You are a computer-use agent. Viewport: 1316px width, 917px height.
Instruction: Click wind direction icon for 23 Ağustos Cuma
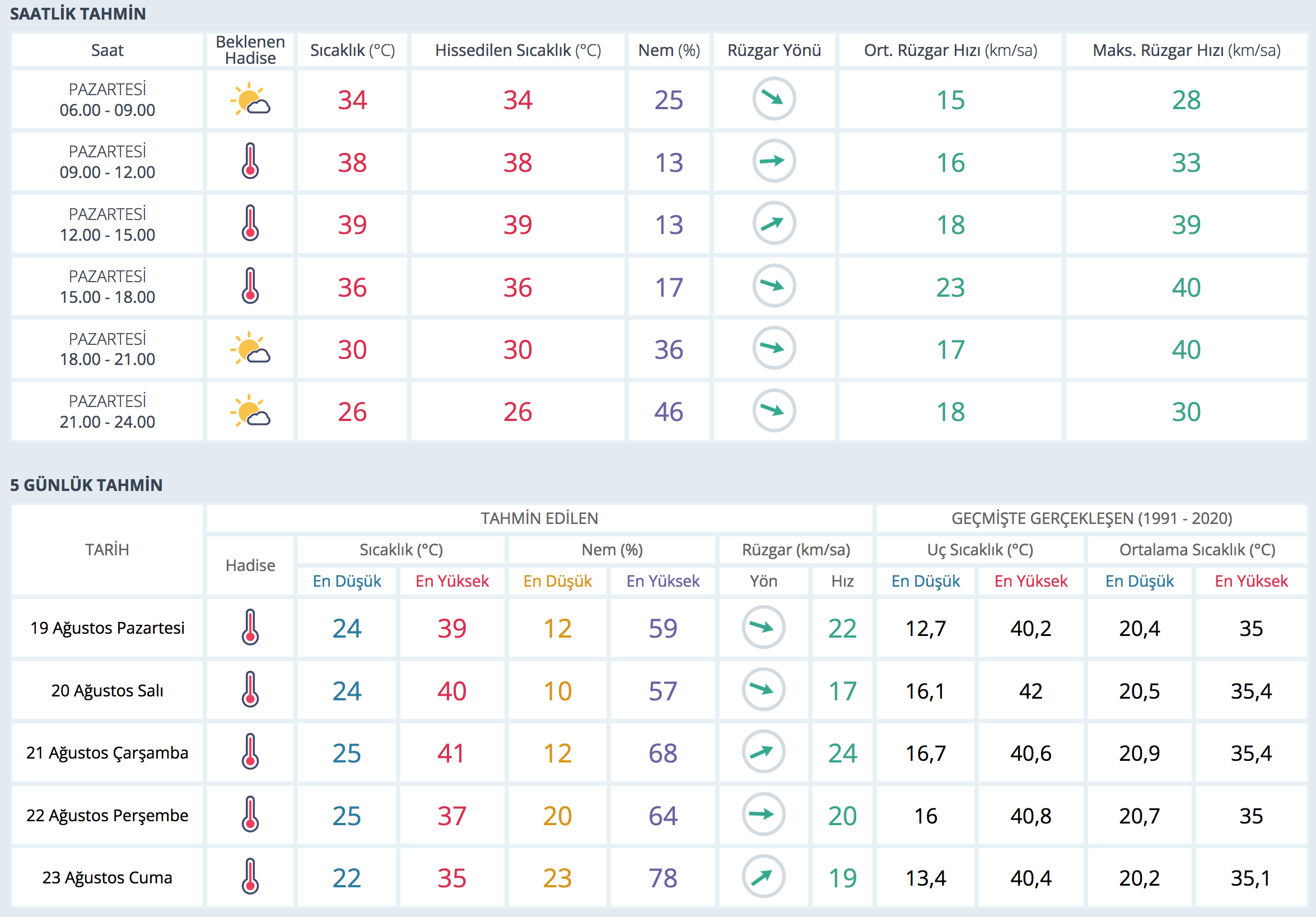763,877
